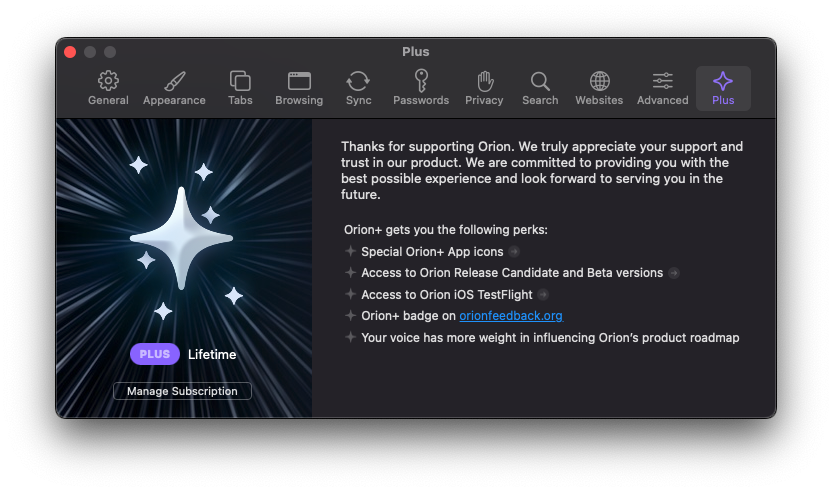Viewport: 832px width, 492px height.
Task: Click arrow next to Orion iOS TestFlight
Action: click(x=543, y=295)
